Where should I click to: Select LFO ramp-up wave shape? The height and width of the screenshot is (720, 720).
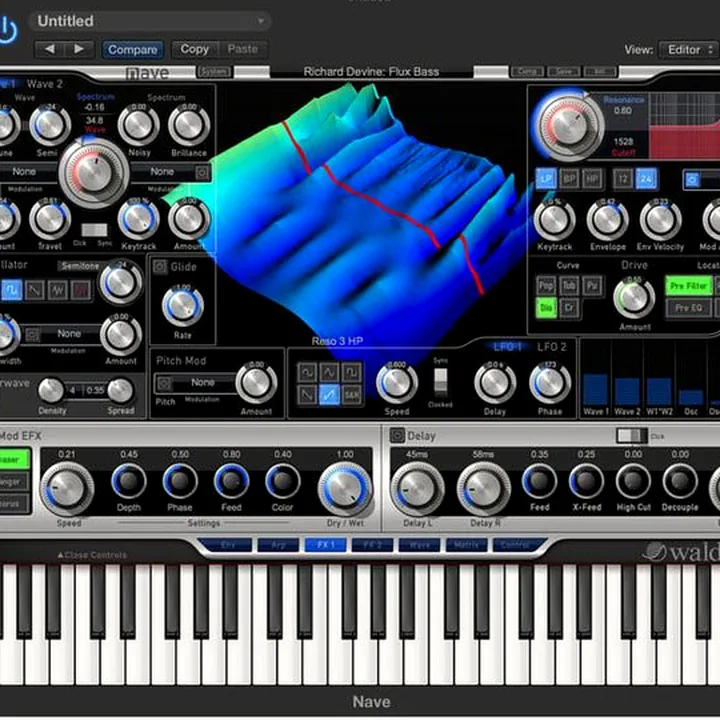(x=329, y=395)
